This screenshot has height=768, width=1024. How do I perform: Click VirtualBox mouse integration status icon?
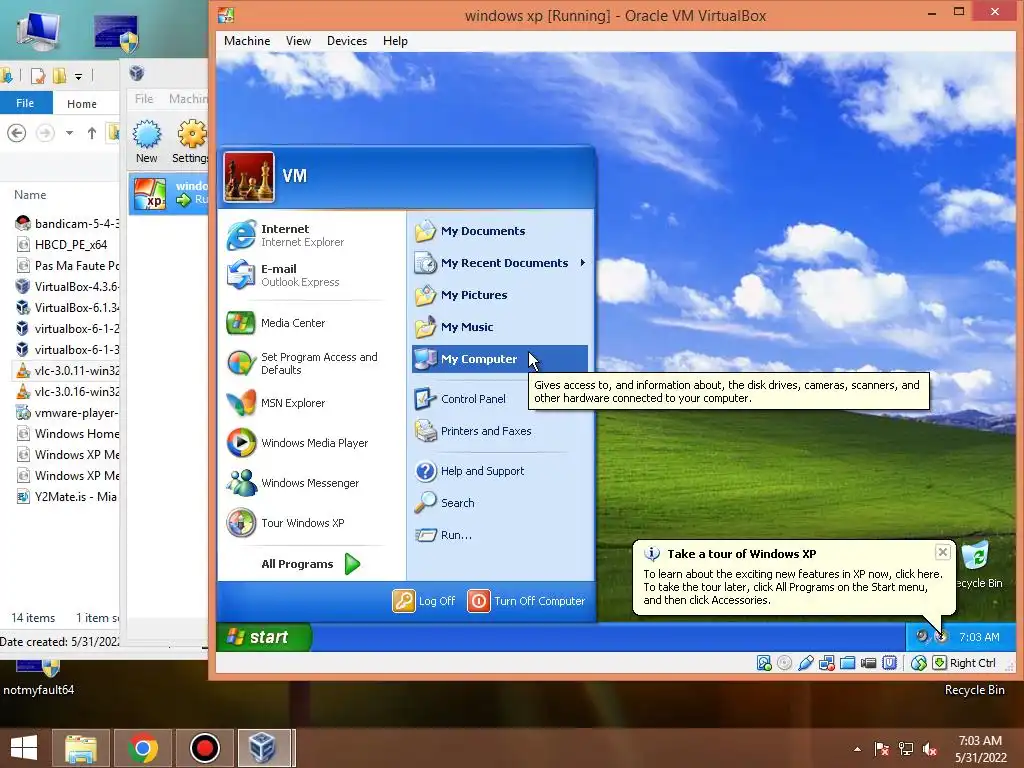tap(919, 663)
